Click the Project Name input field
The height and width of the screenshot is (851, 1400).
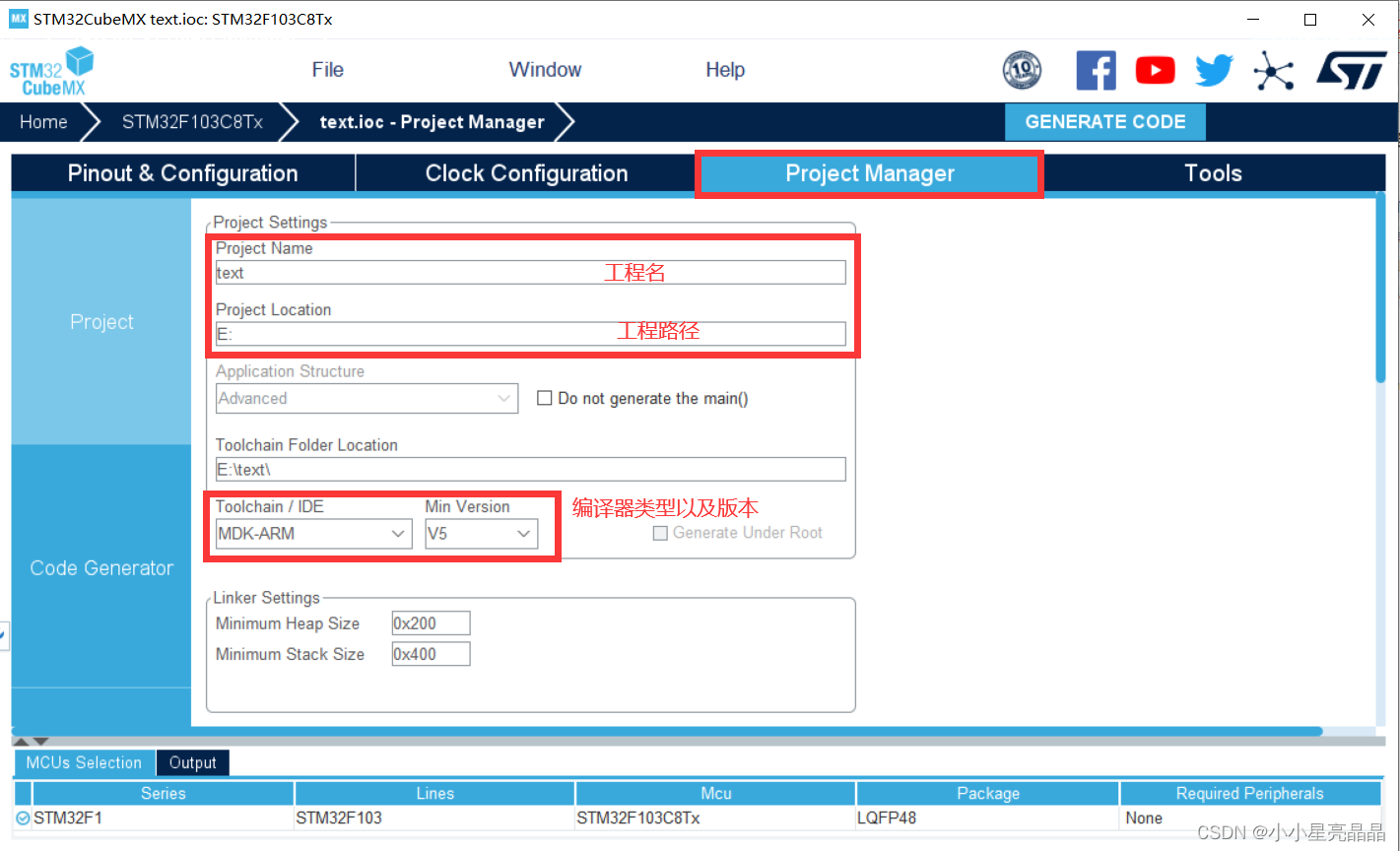531,273
